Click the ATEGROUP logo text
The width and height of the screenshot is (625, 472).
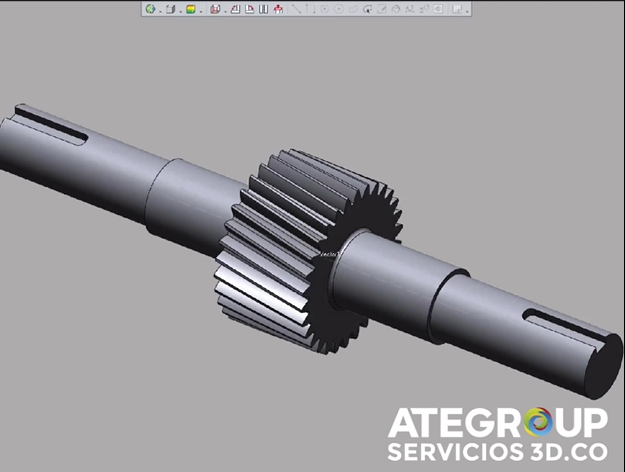497,421
